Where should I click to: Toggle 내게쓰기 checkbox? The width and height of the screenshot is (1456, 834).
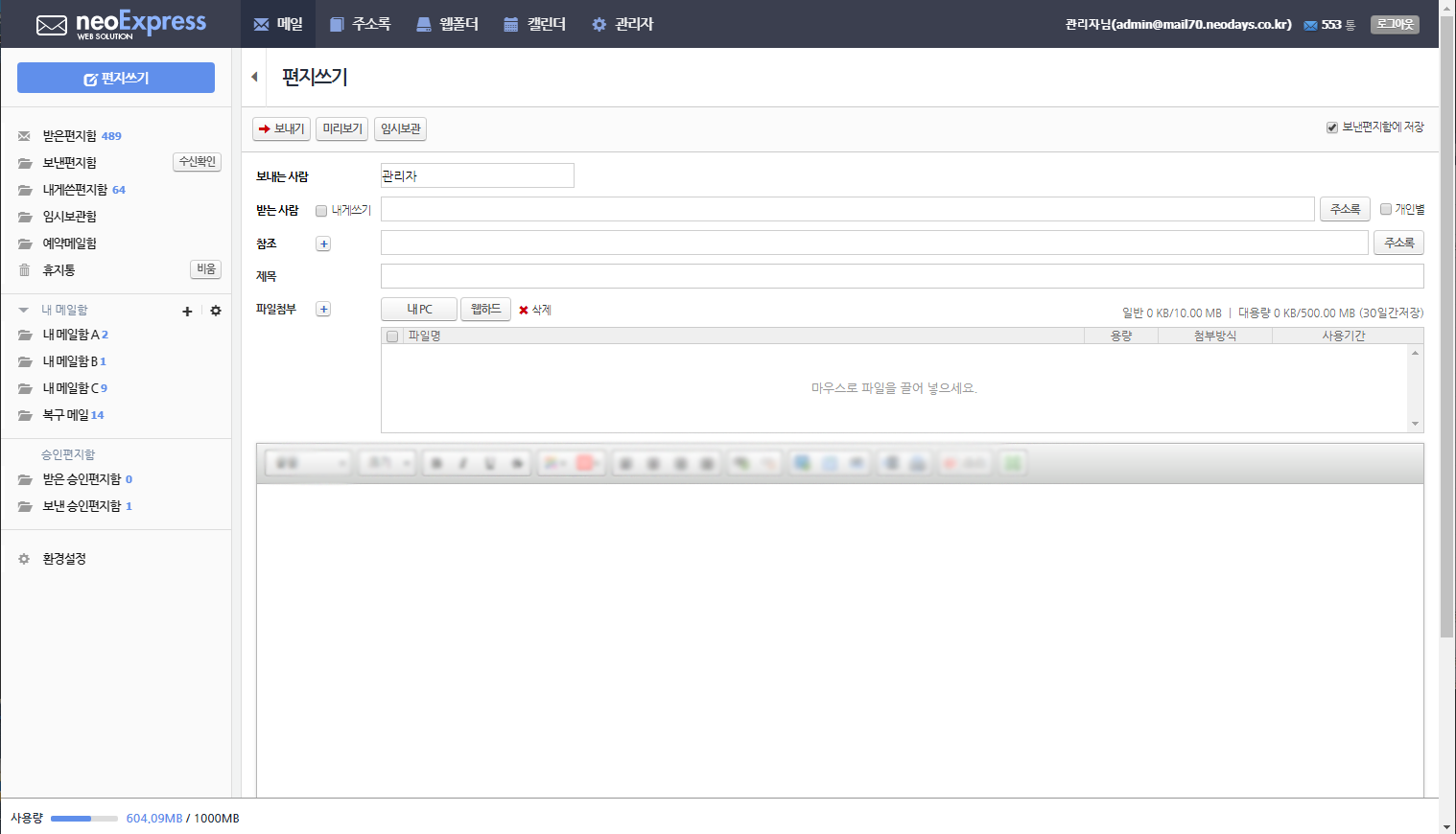click(x=321, y=211)
